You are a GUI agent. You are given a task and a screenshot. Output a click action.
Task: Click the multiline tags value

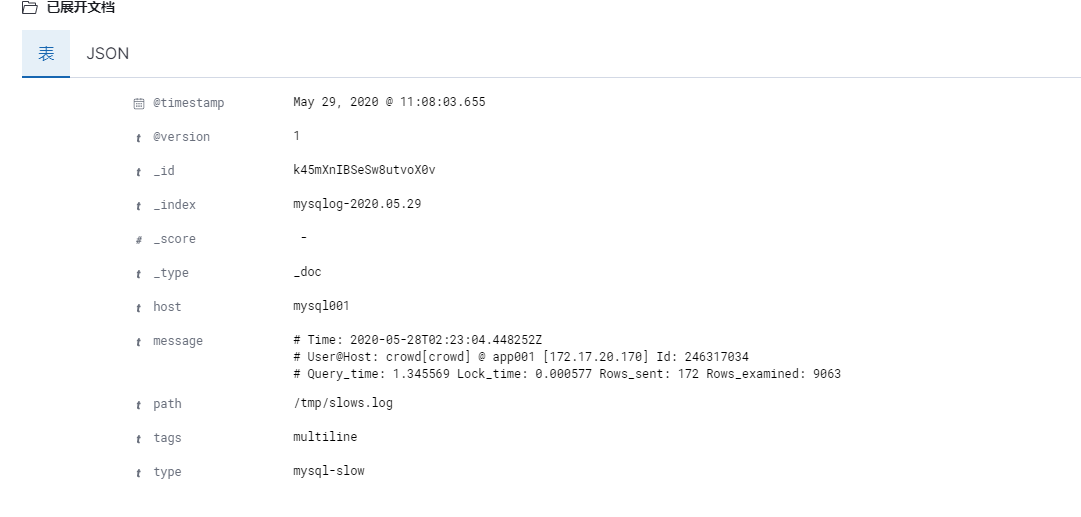(325, 436)
